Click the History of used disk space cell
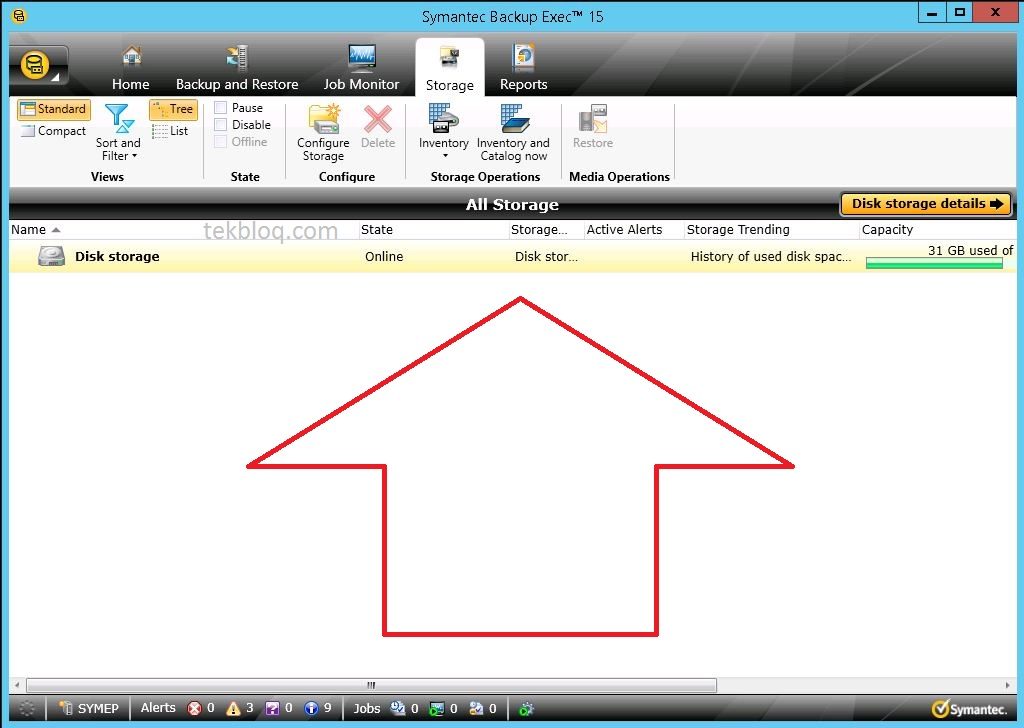This screenshot has height=728, width=1024. pyautogui.click(x=771, y=257)
